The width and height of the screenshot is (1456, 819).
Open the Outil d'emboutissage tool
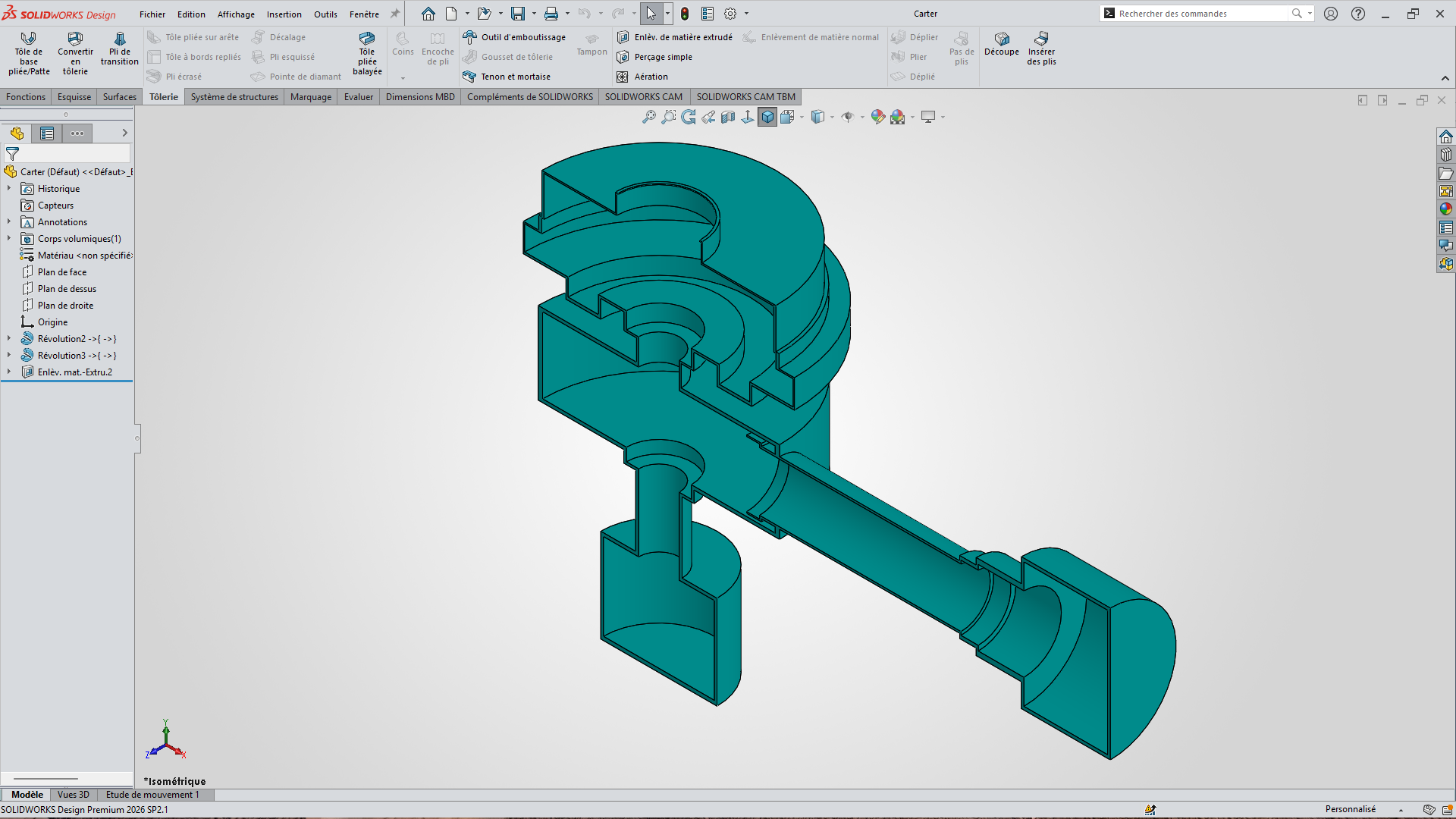515,37
